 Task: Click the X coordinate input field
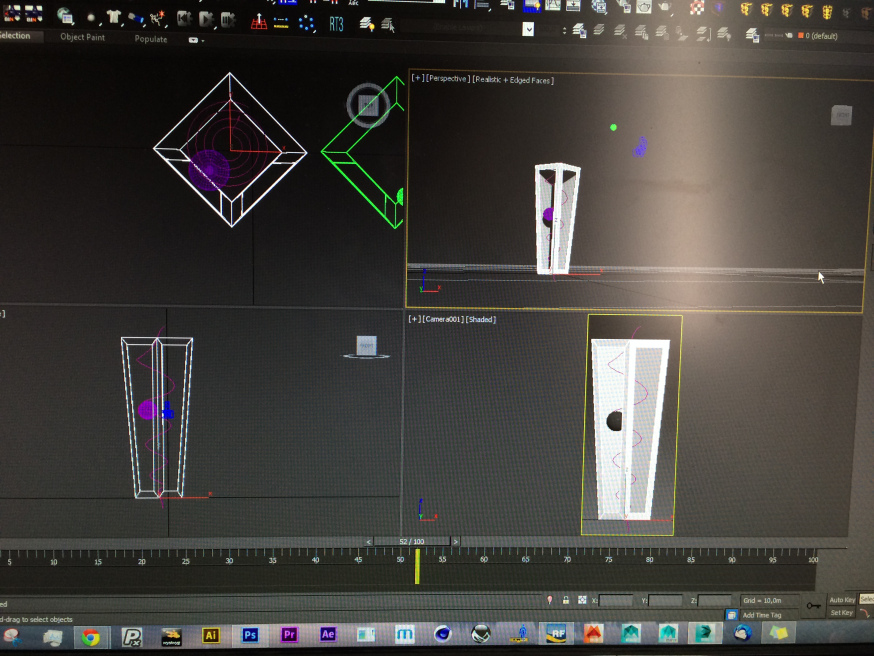616,600
